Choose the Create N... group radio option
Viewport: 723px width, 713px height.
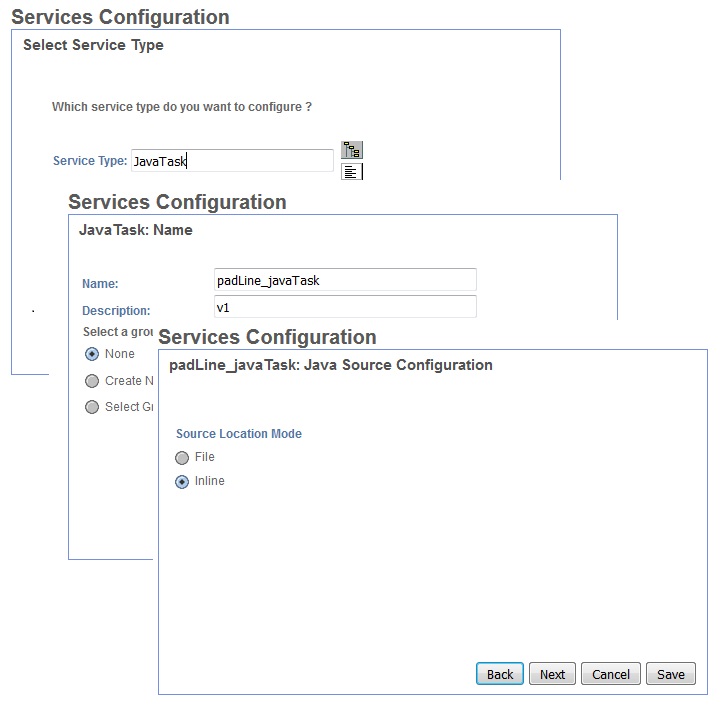92,381
